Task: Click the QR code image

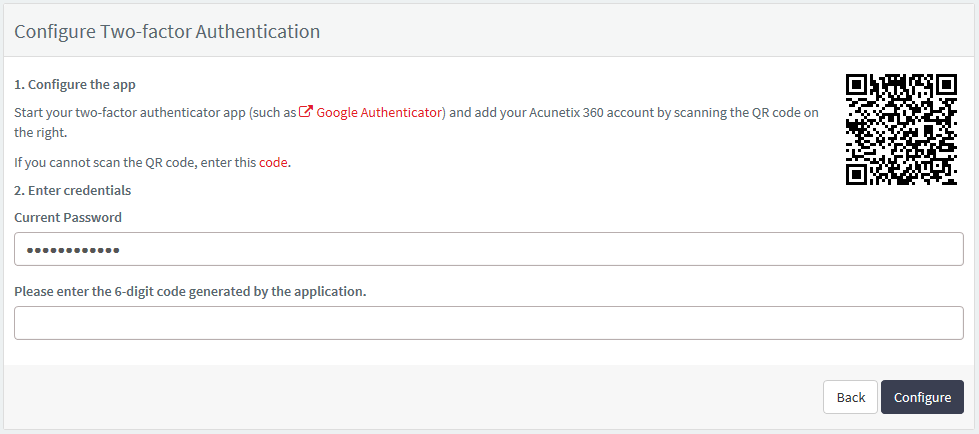Action: [x=901, y=129]
